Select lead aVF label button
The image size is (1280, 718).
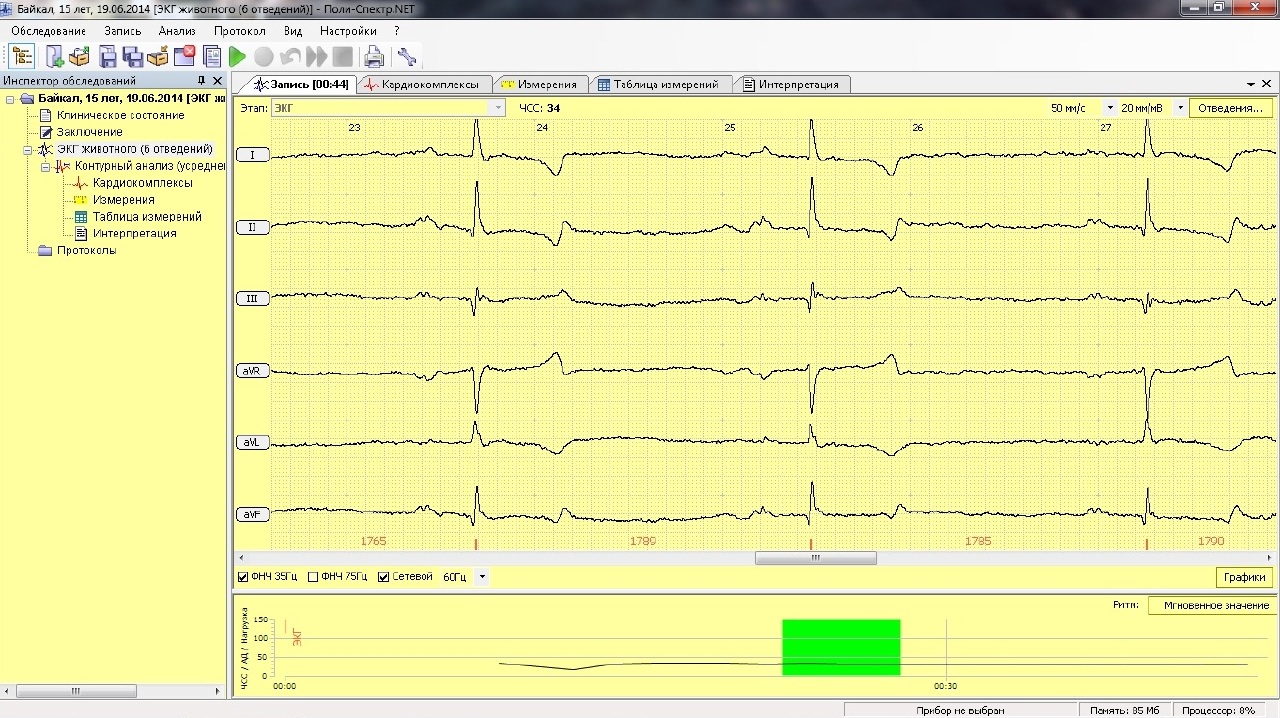(252, 514)
